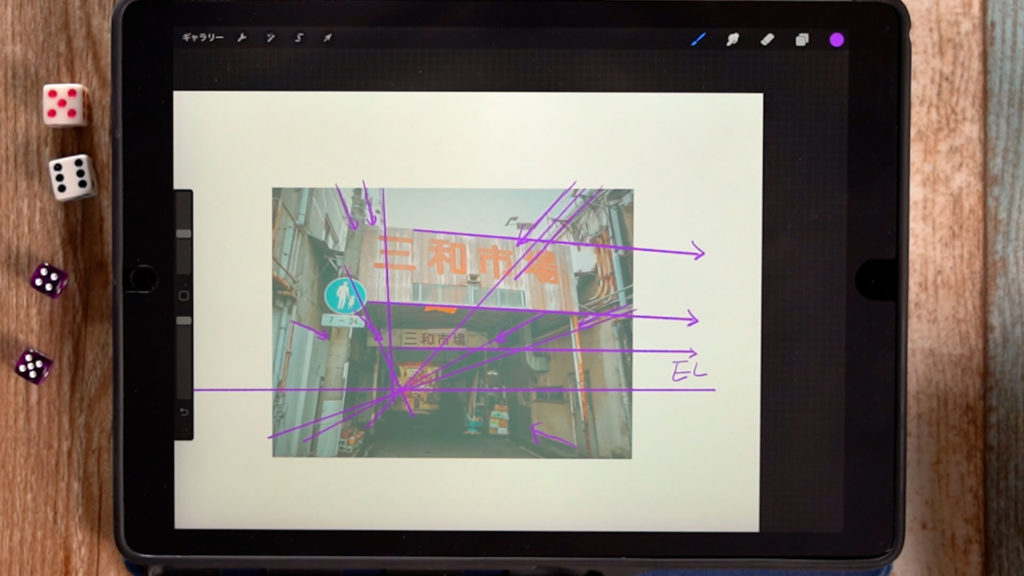Select the Brush paint tool
This screenshot has height=576, width=1024.
(698, 39)
